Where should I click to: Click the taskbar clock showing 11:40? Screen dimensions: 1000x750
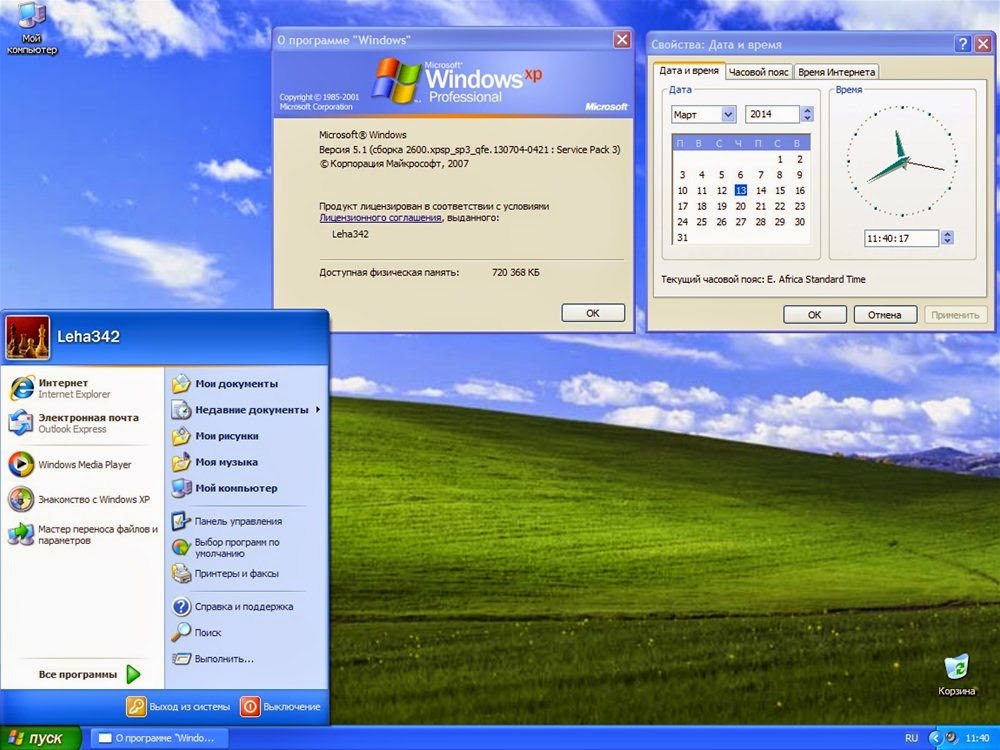(978, 739)
